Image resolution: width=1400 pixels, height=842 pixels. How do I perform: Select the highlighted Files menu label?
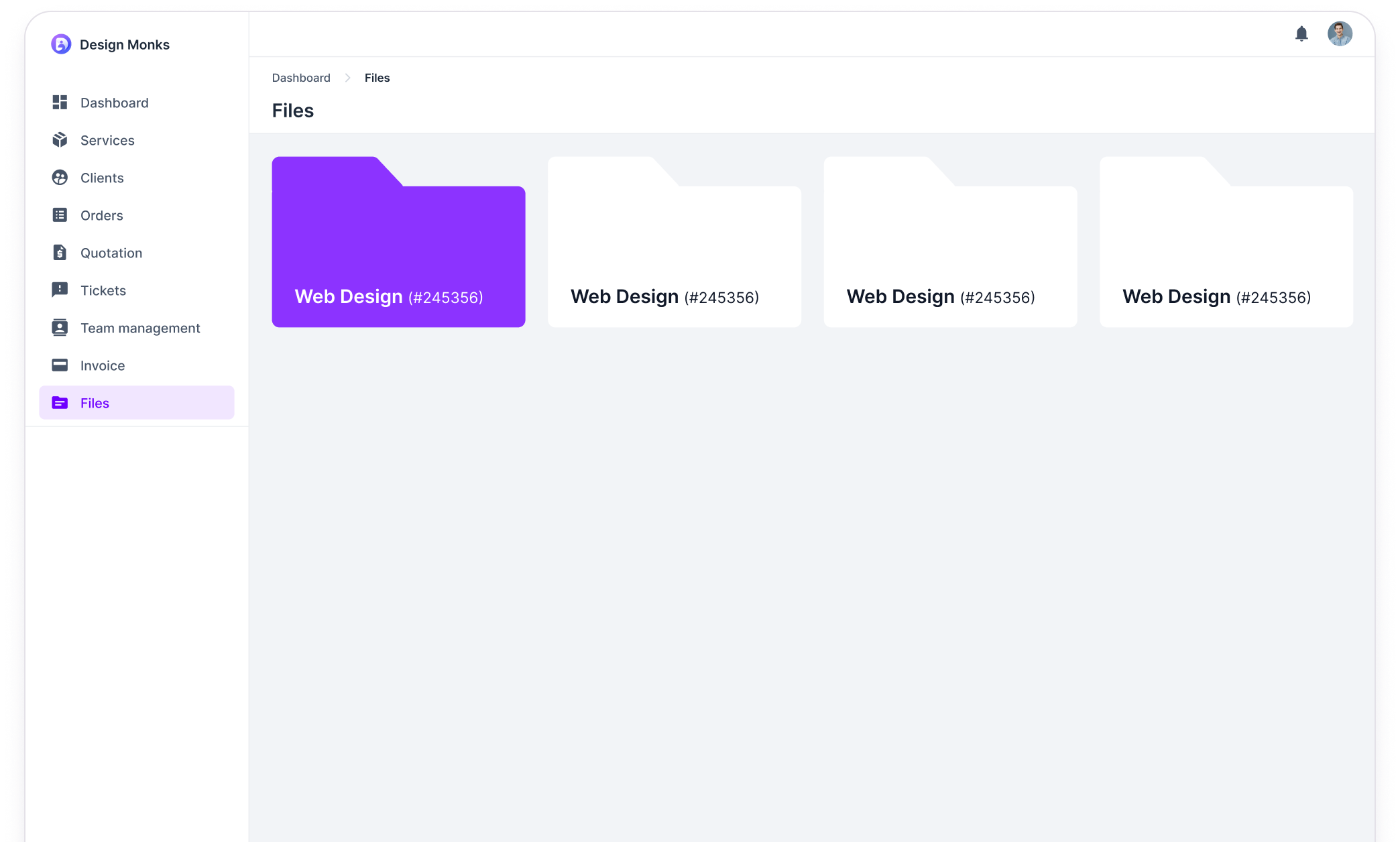pos(95,403)
